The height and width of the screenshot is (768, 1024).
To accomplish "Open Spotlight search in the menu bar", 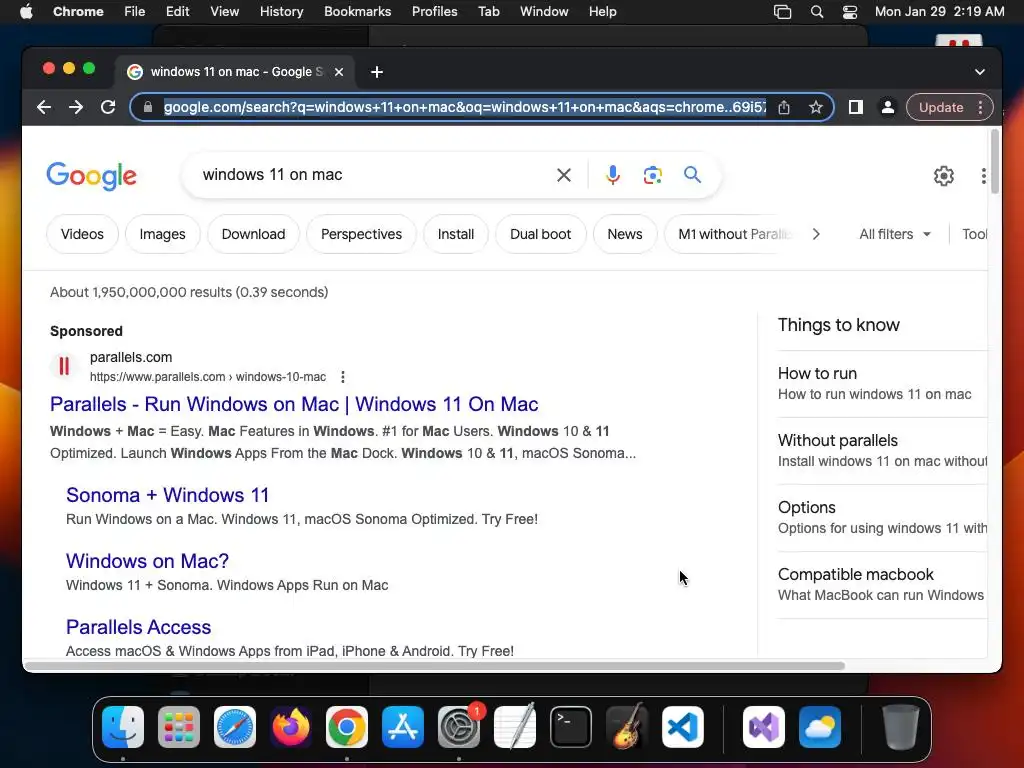I will point(816,12).
